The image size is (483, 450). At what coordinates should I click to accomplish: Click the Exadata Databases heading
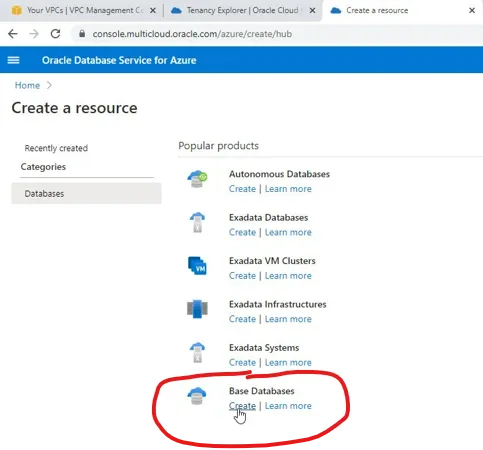pyautogui.click(x=268, y=218)
